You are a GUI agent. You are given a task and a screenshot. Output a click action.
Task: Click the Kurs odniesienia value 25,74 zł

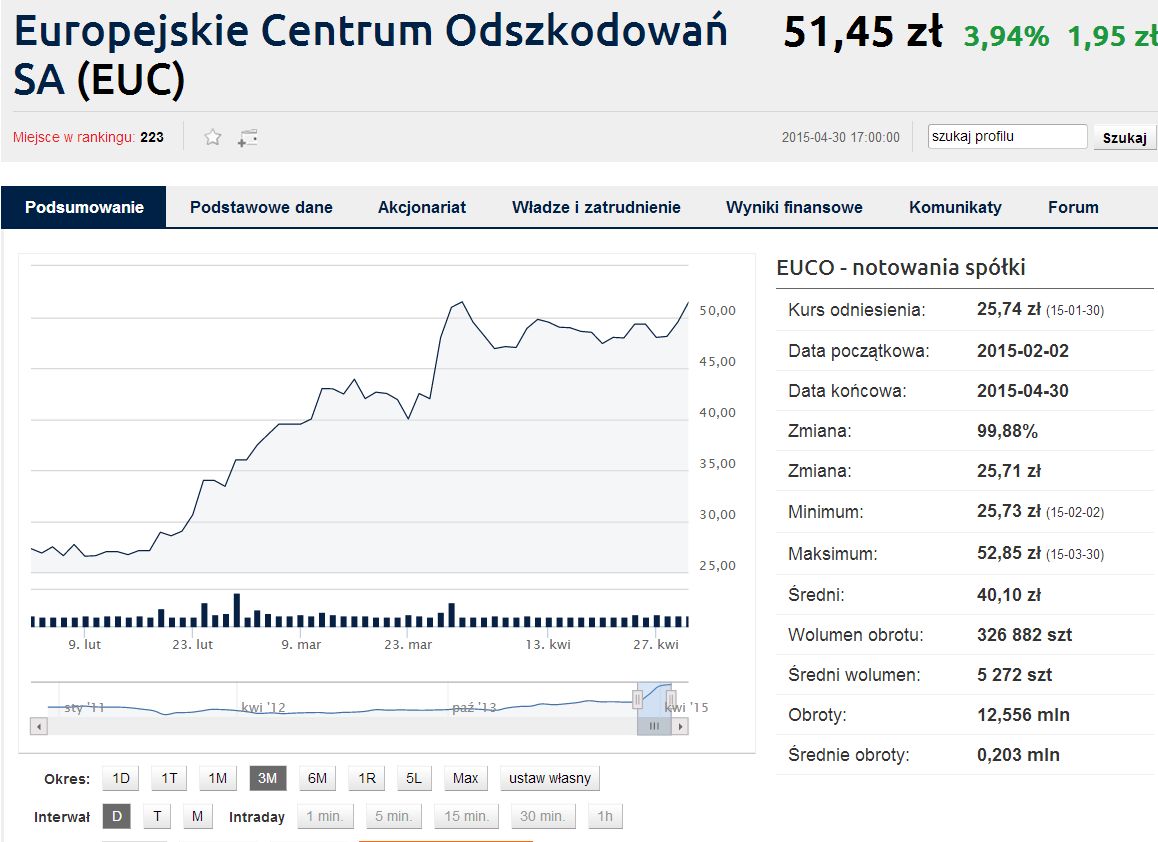(x=1009, y=309)
